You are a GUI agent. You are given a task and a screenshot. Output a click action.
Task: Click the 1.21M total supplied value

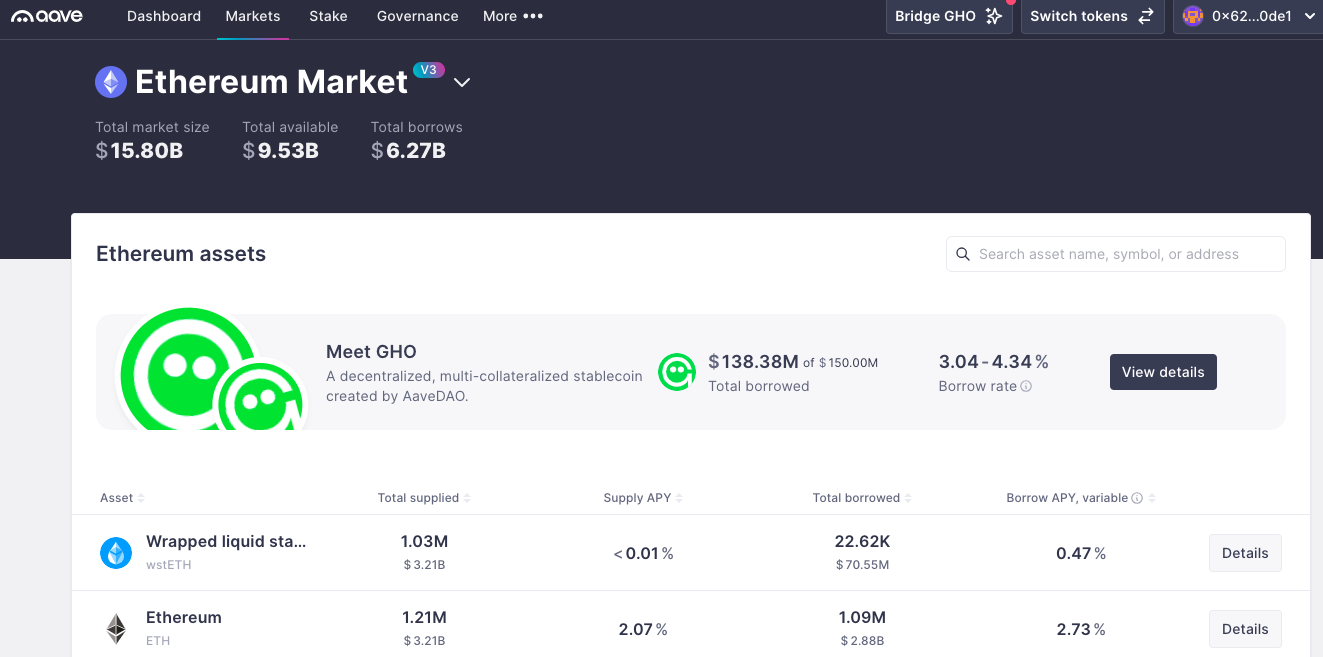(x=424, y=617)
